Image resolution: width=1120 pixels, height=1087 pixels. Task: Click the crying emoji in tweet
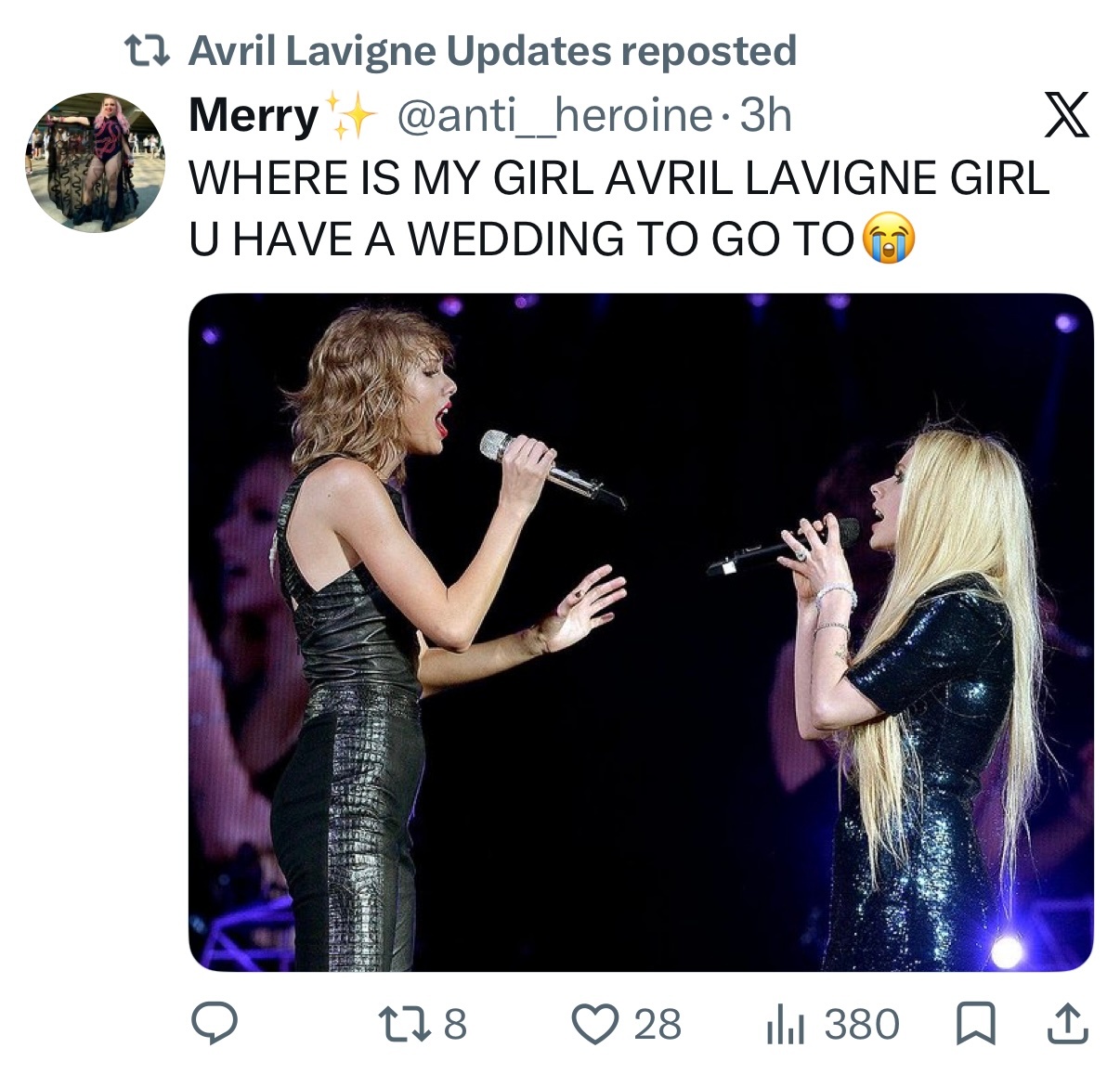click(889, 239)
